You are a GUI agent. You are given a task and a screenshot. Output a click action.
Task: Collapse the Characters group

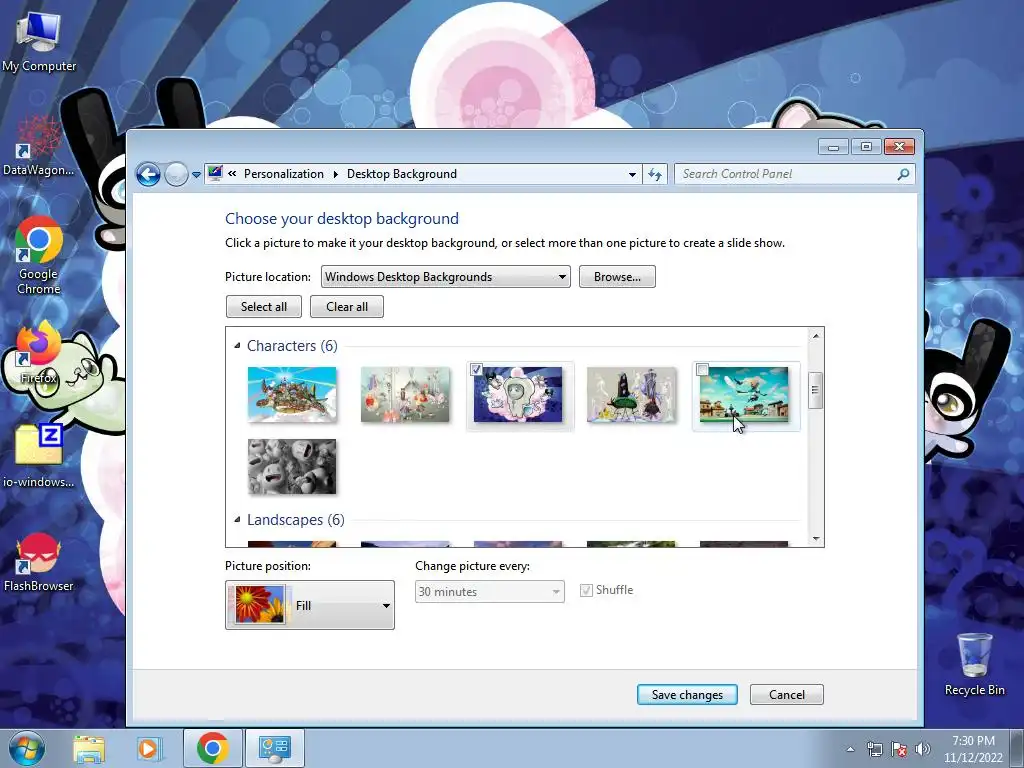(237, 345)
